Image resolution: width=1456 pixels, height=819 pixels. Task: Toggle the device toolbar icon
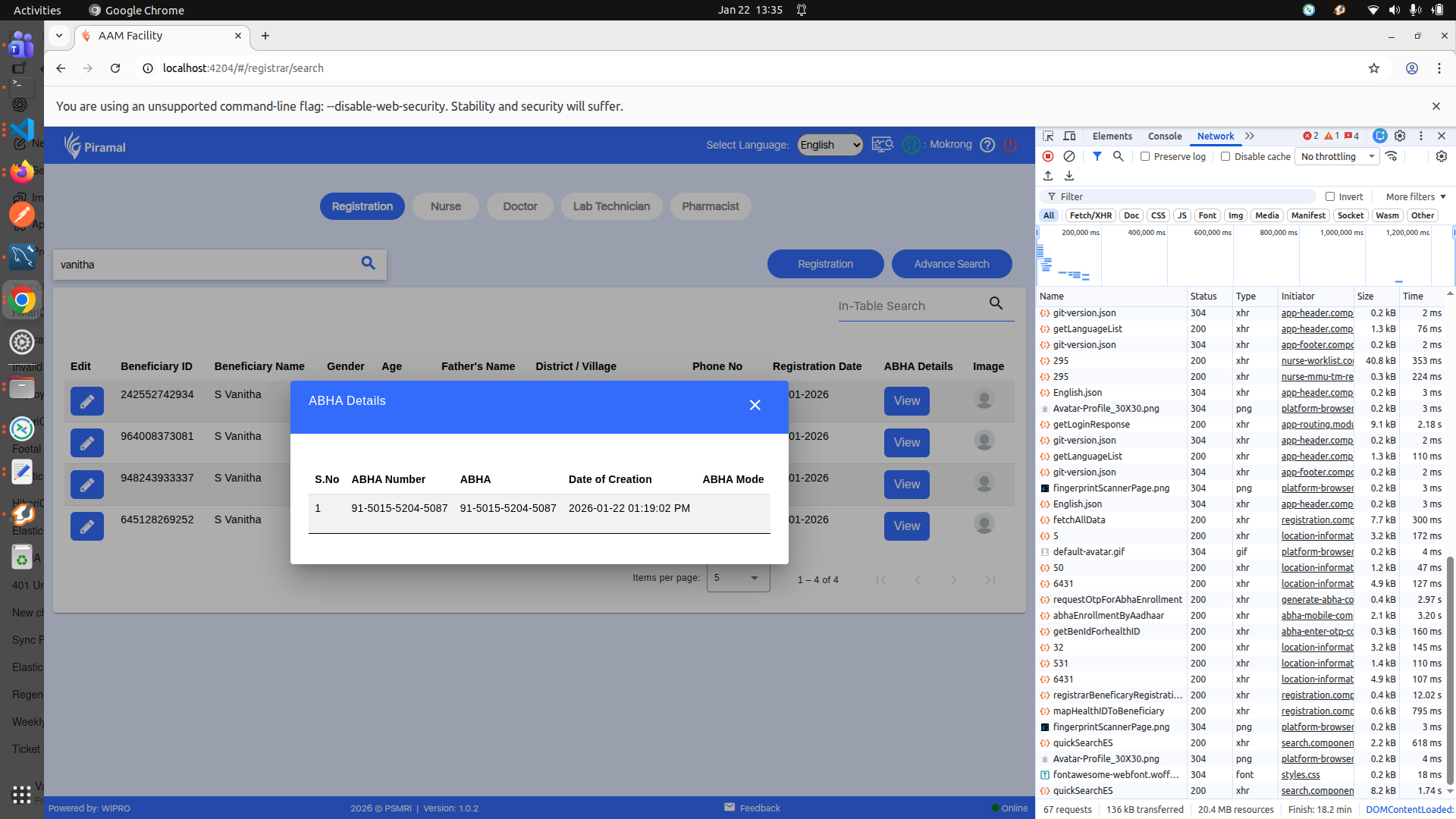[1069, 136]
